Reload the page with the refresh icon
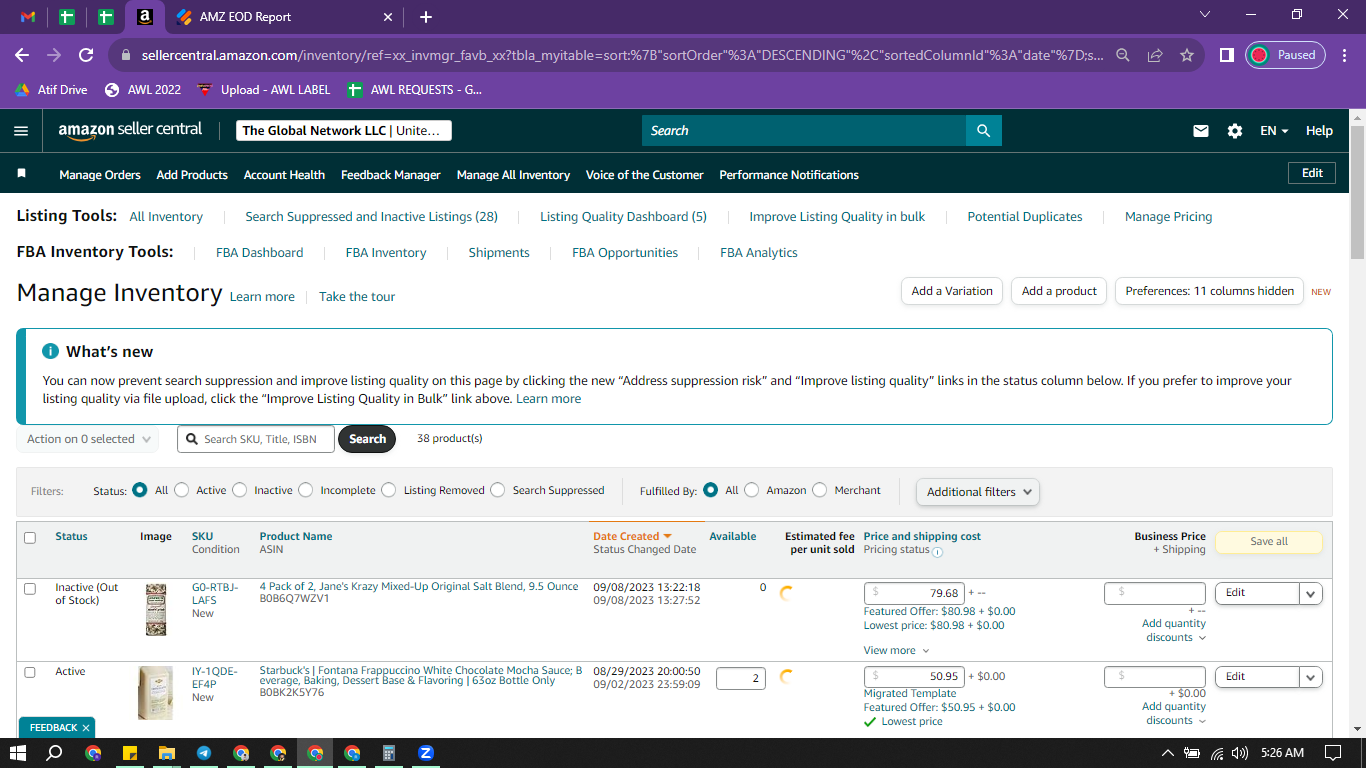1366x768 pixels. click(86, 56)
